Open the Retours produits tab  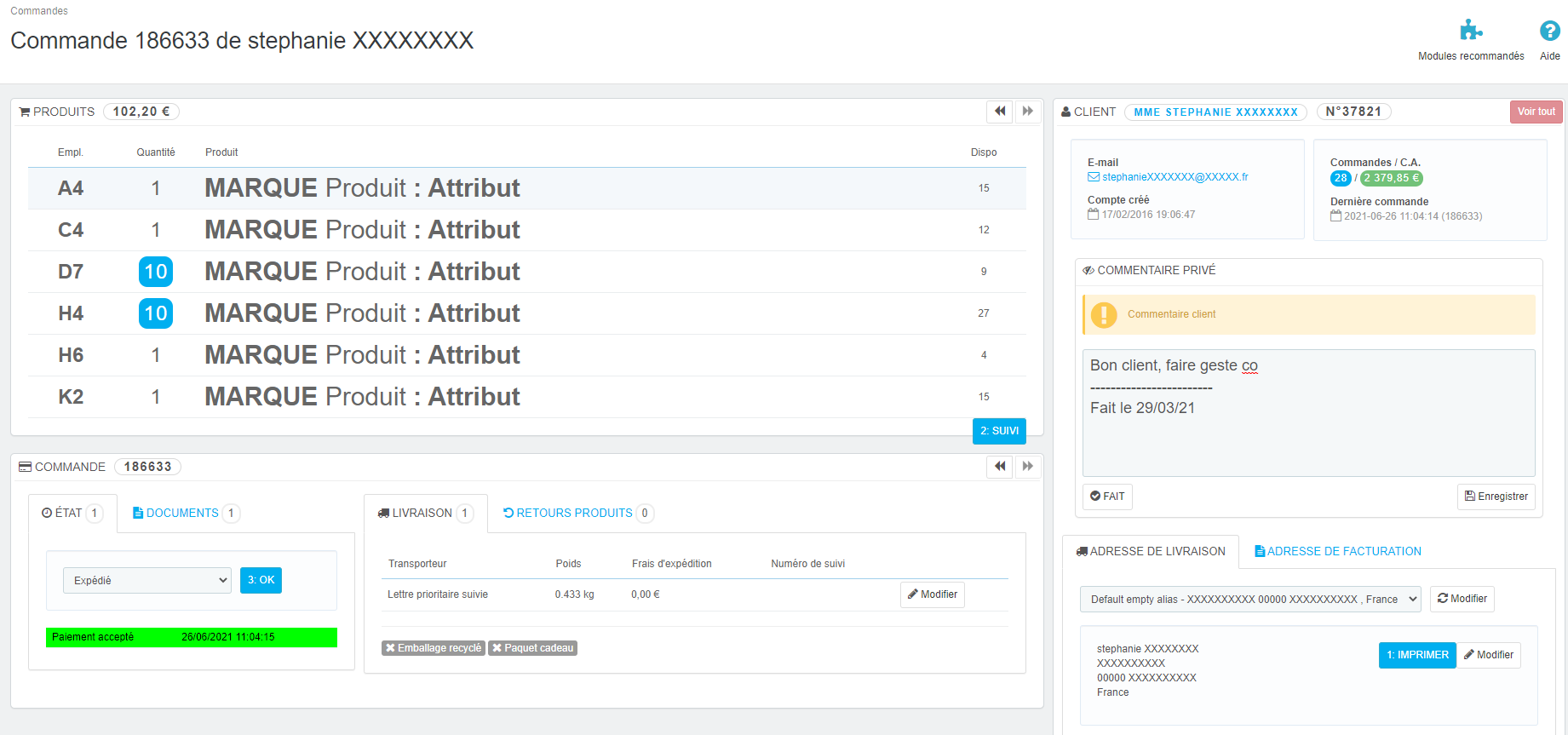pyautogui.click(x=577, y=513)
